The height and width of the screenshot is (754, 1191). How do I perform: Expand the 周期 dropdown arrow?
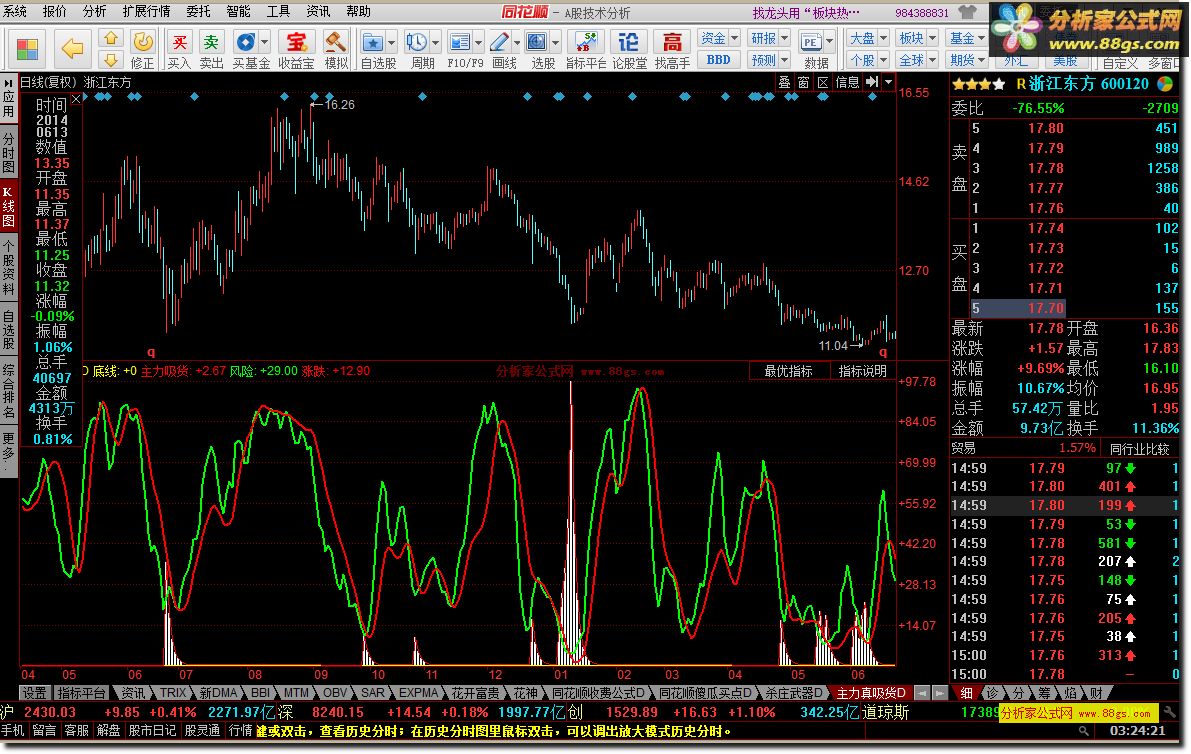tap(435, 42)
